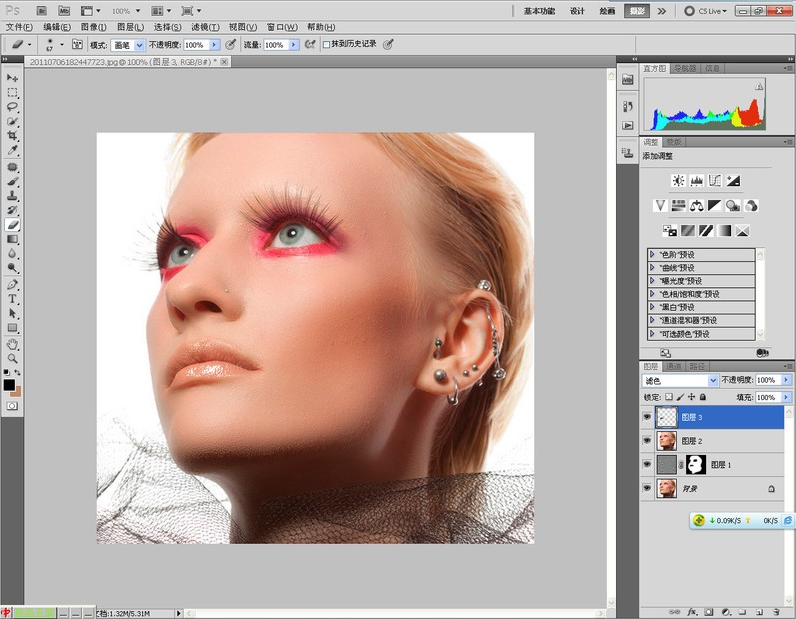Select the Horizontal Type tool
796x619 pixels.
[x=13, y=299]
